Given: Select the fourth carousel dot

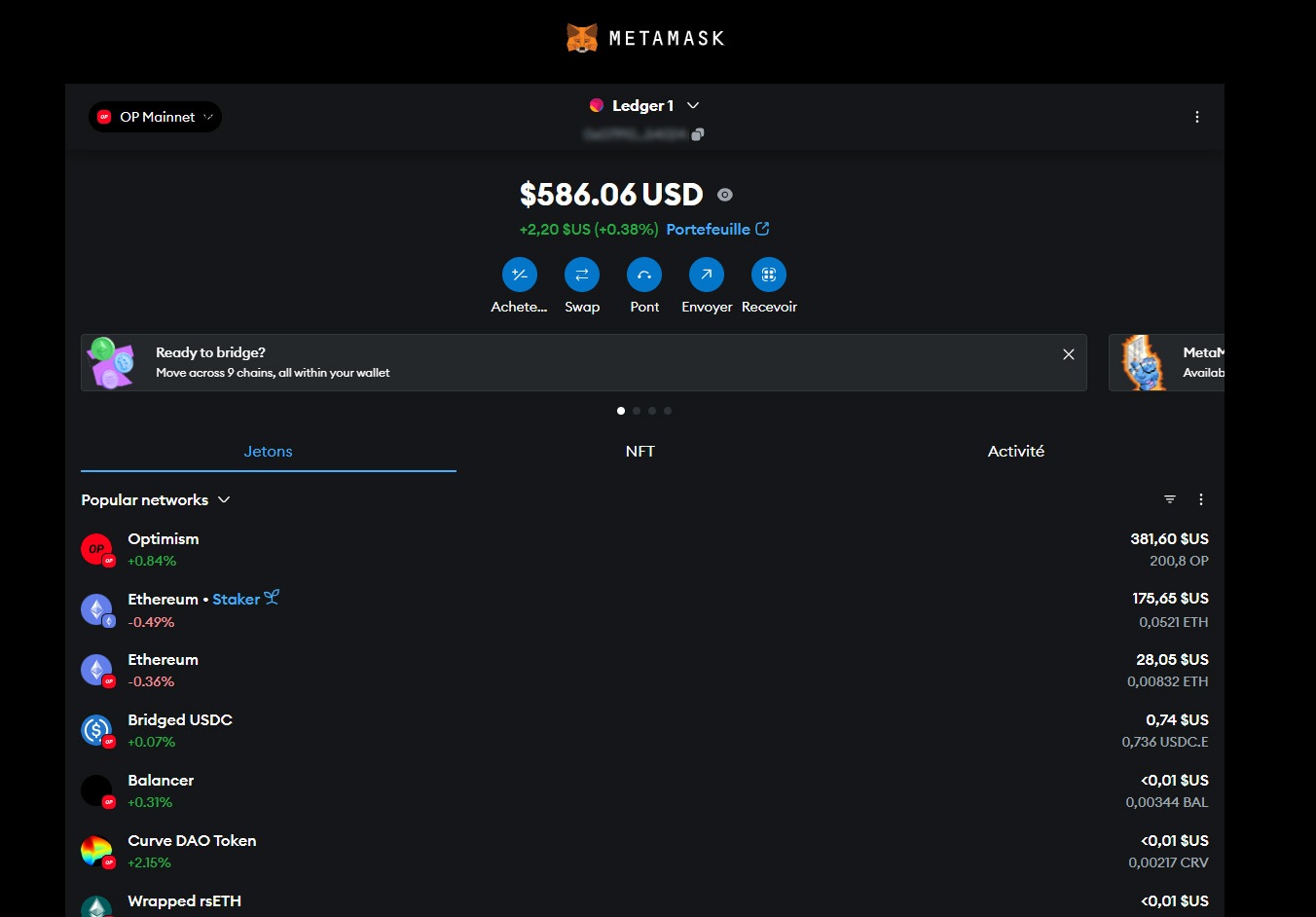Looking at the screenshot, I should (x=668, y=411).
